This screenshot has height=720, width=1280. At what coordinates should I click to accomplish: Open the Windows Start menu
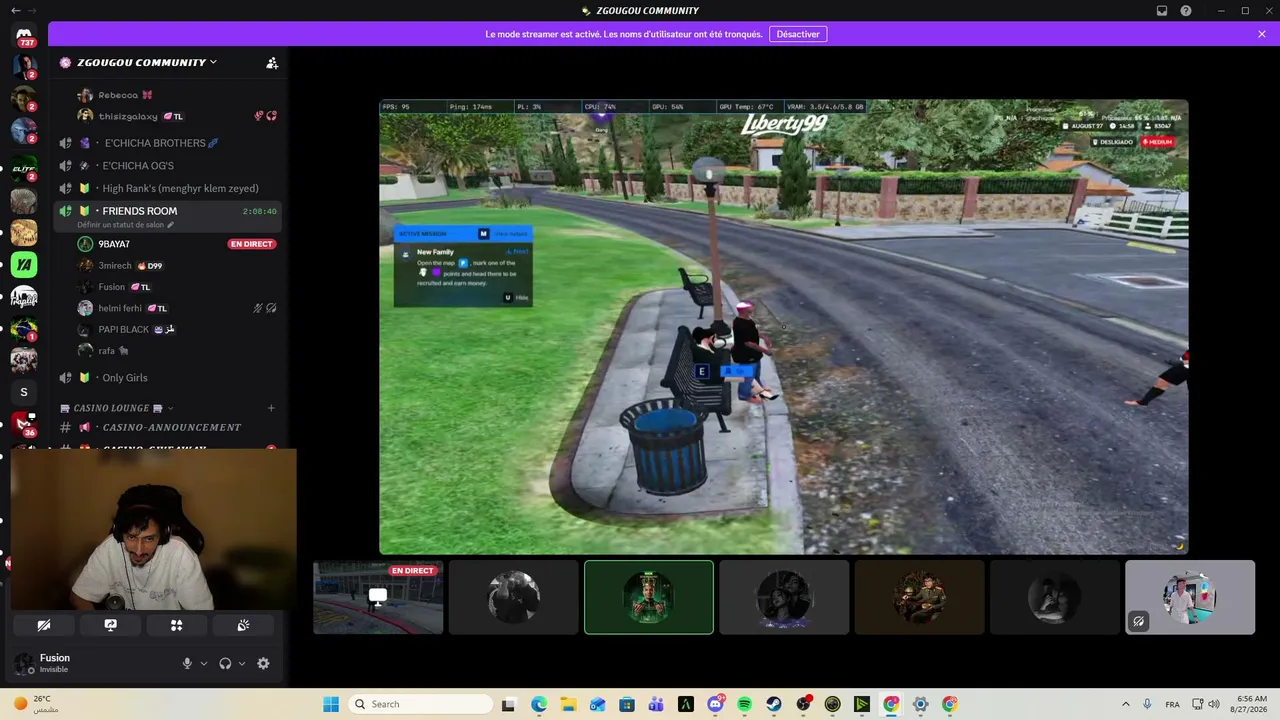pyautogui.click(x=331, y=704)
